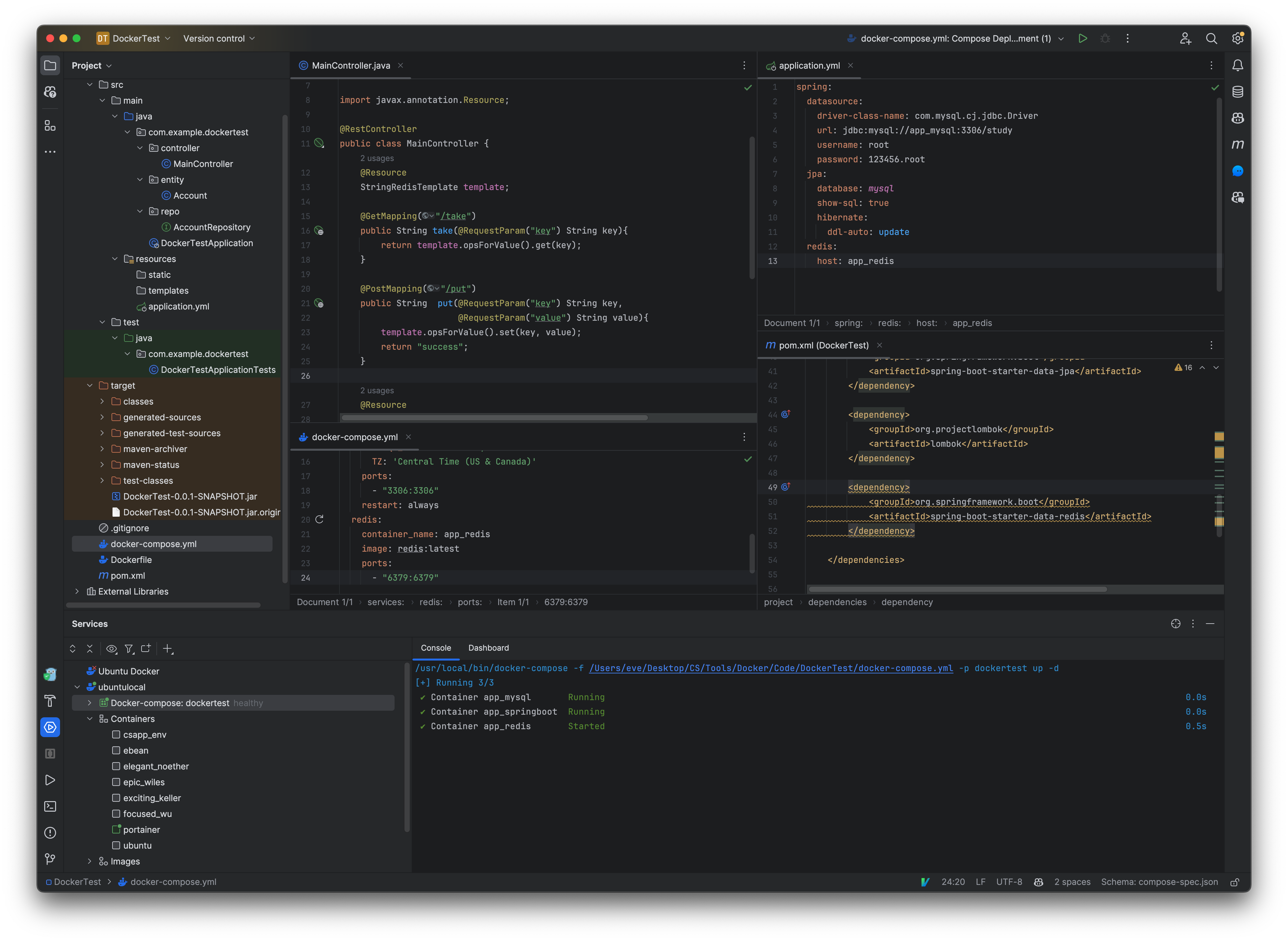This screenshot has width=1288, height=941.
Task: Select the ebean container
Action: 136,751
